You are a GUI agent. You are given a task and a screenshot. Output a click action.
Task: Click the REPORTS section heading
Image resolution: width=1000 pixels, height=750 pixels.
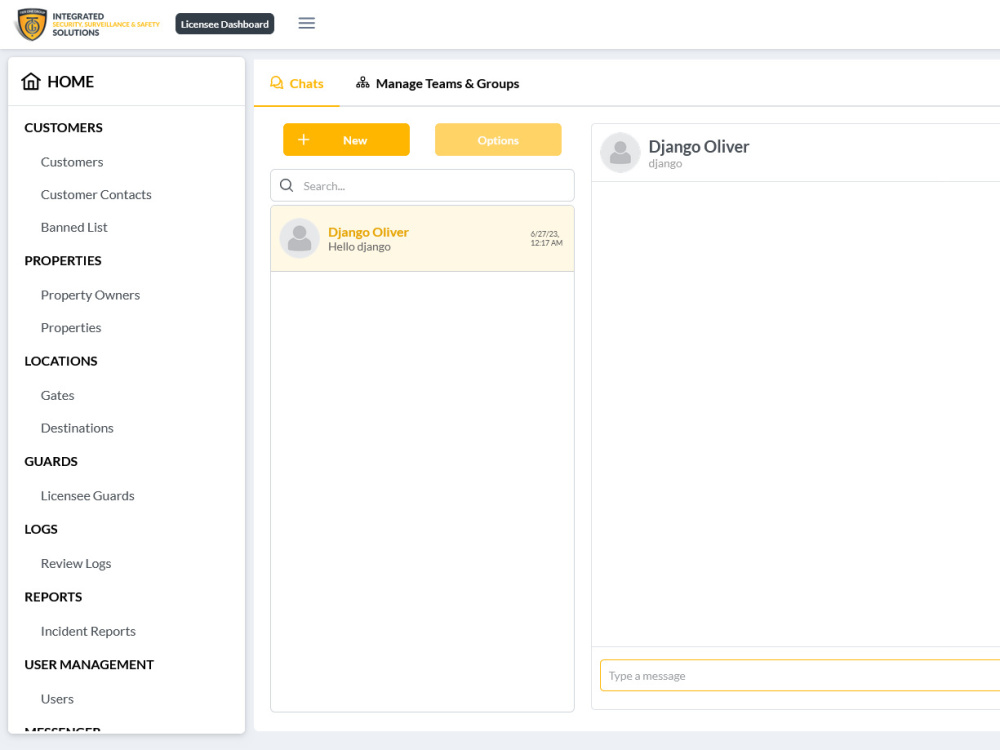(x=53, y=597)
